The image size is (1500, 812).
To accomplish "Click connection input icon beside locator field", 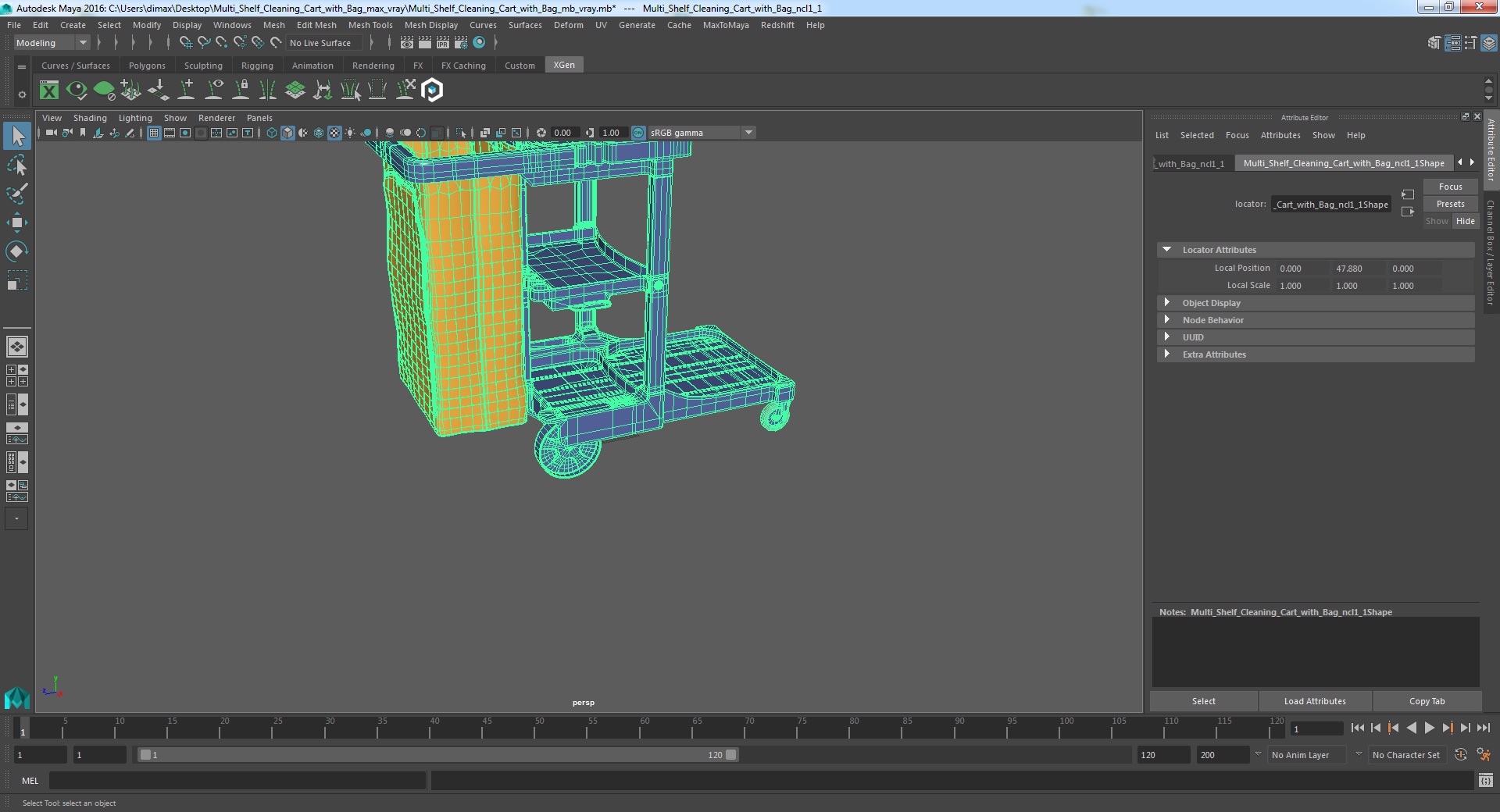I will pyautogui.click(x=1408, y=194).
